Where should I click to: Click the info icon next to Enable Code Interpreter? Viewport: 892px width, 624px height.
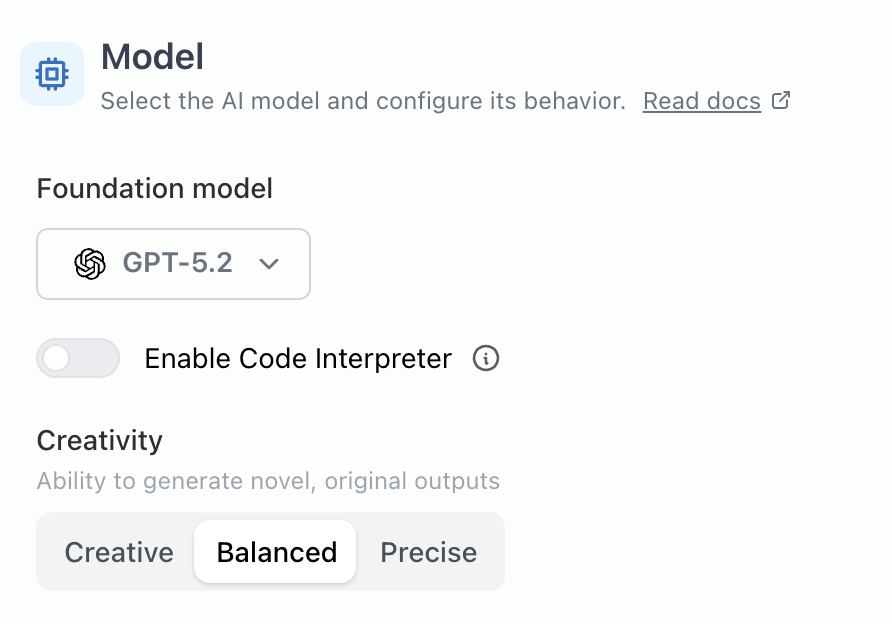(x=486, y=358)
